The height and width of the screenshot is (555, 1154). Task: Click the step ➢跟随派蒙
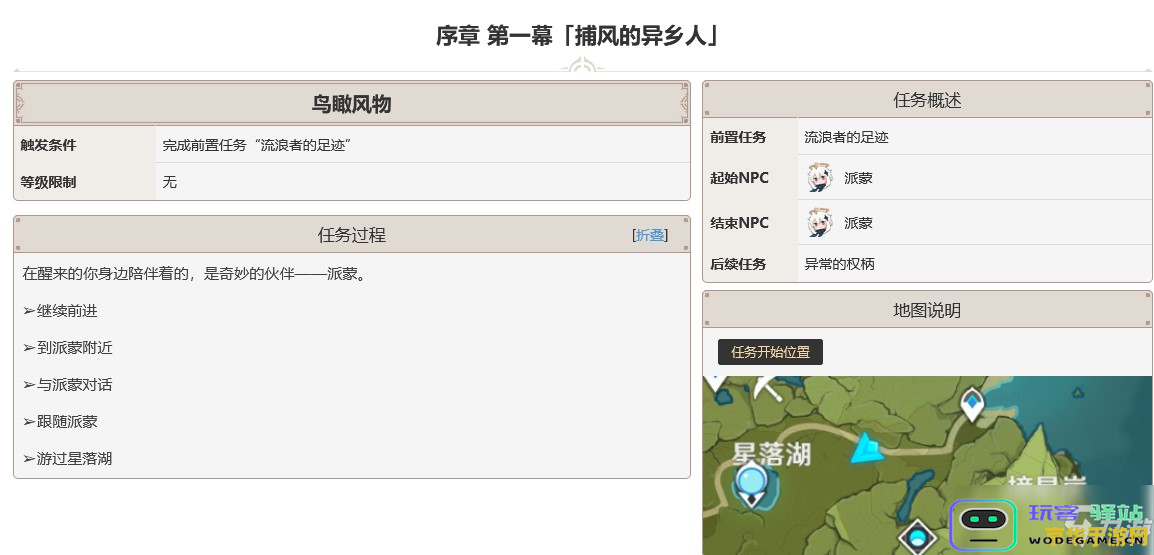point(60,421)
